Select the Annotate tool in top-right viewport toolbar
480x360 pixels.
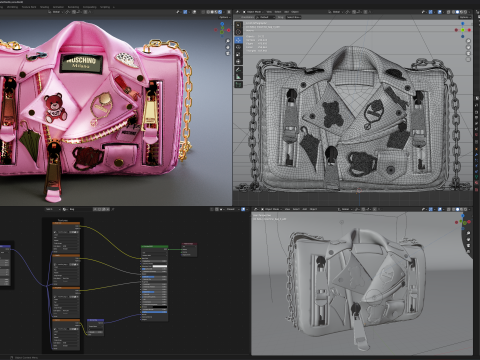(x=238, y=70)
